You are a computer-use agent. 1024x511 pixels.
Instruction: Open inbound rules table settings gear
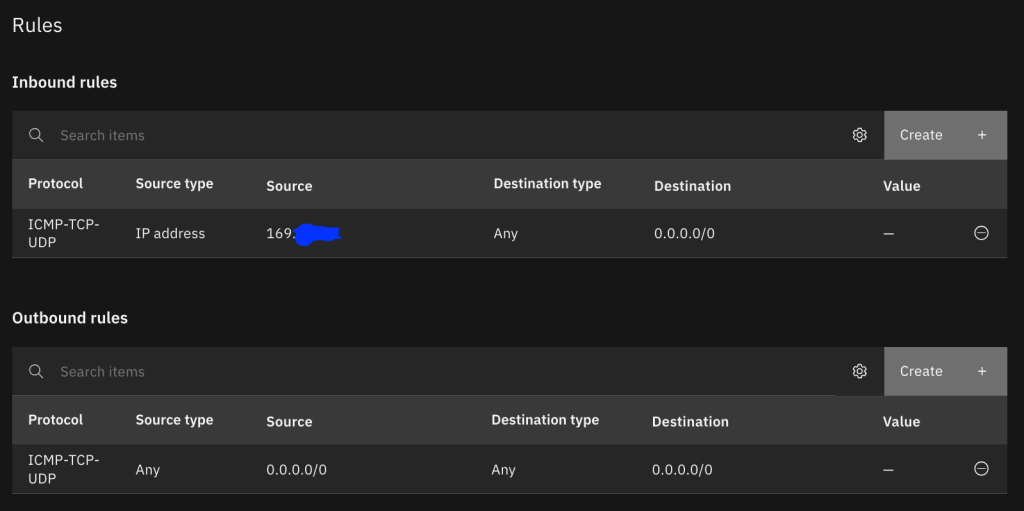coord(859,135)
